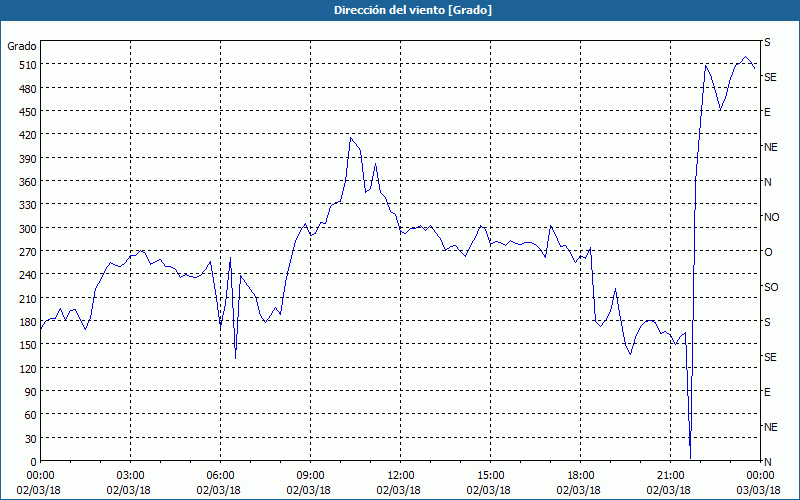Select the "15:00" time axis label
800x500 pixels.
coord(490,476)
